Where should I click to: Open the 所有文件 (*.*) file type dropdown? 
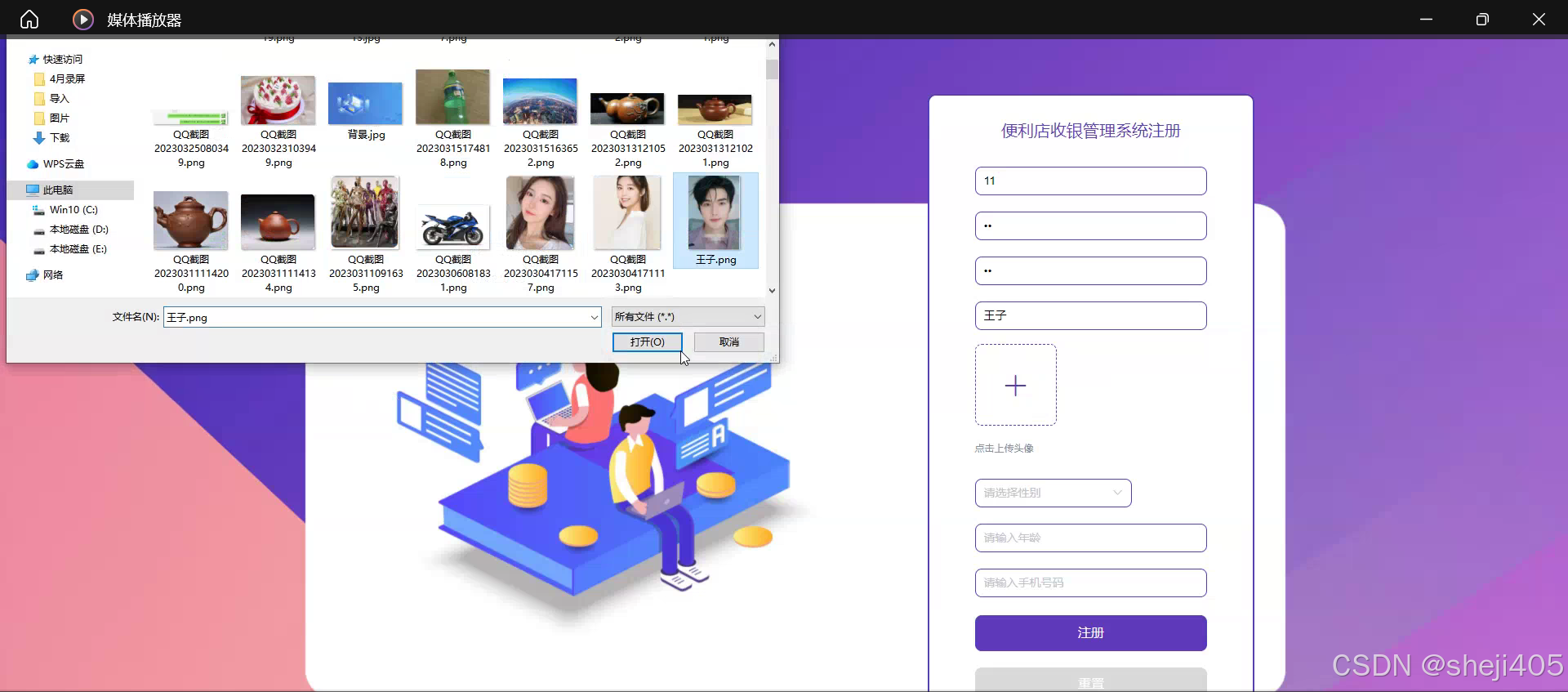[x=688, y=317]
